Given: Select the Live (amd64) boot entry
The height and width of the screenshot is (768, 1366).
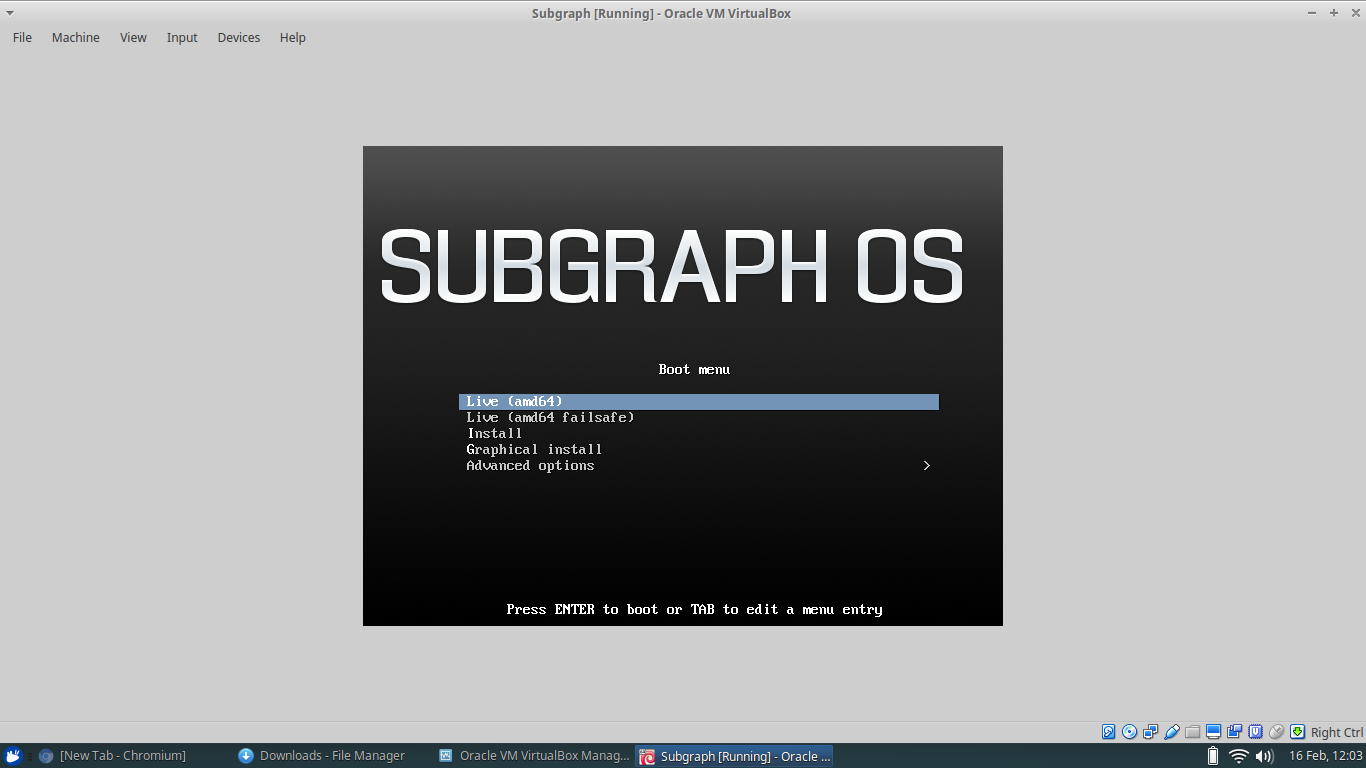Looking at the screenshot, I should coord(699,402).
